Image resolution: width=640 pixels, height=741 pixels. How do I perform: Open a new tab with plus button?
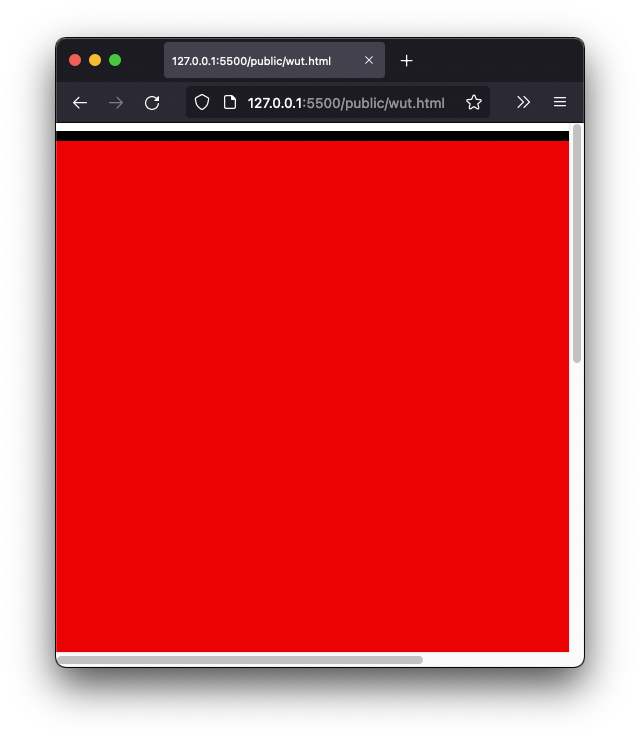406,60
